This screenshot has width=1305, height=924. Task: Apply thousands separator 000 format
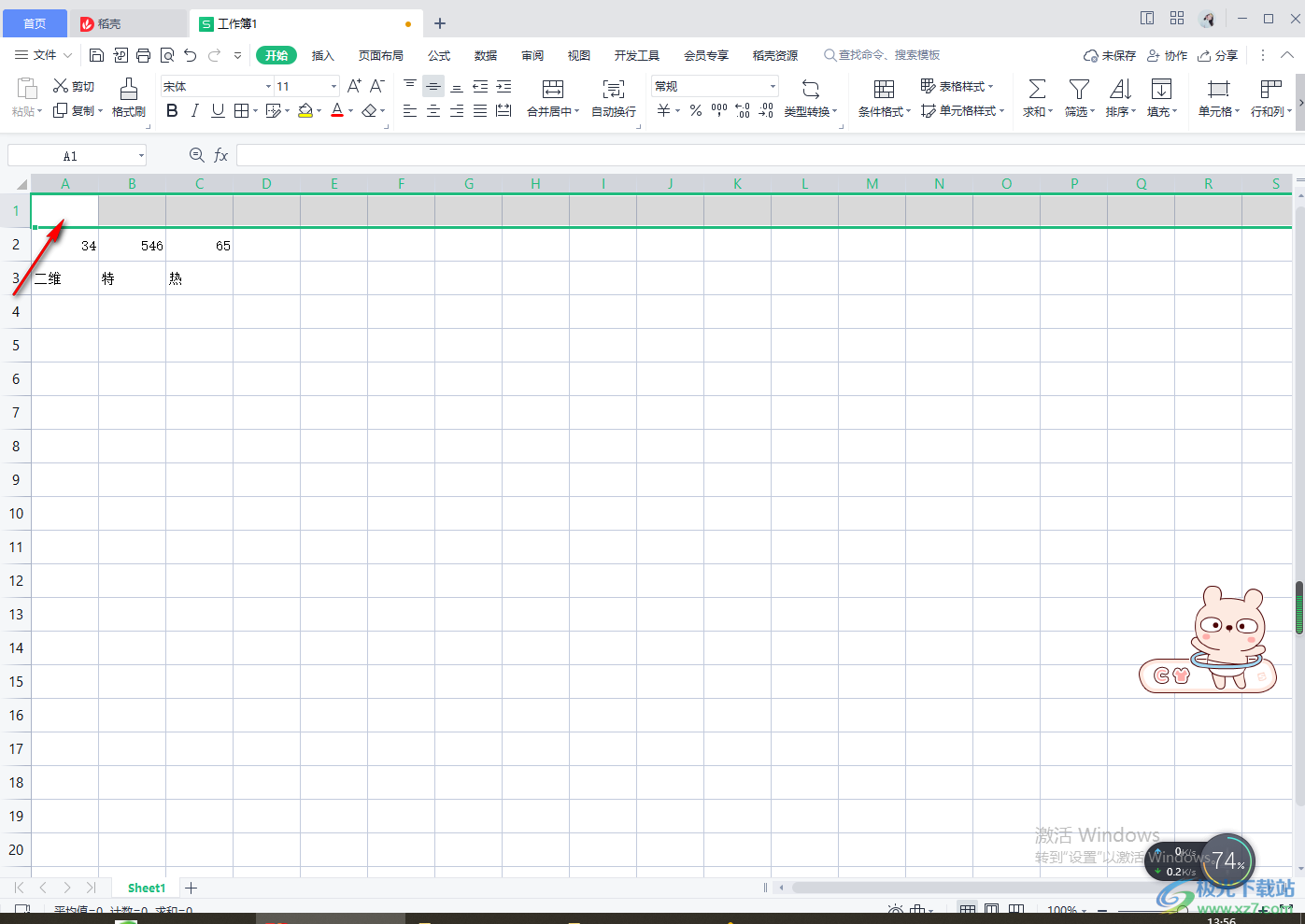pos(719,110)
